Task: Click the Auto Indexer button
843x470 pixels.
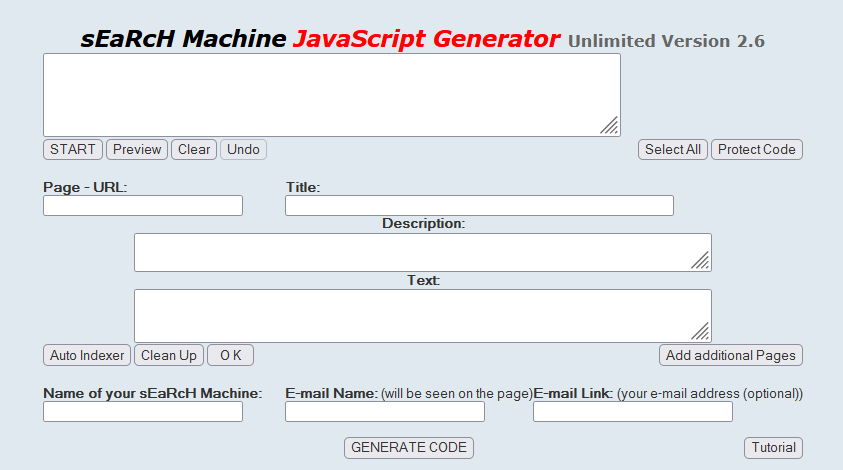Action: click(87, 356)
